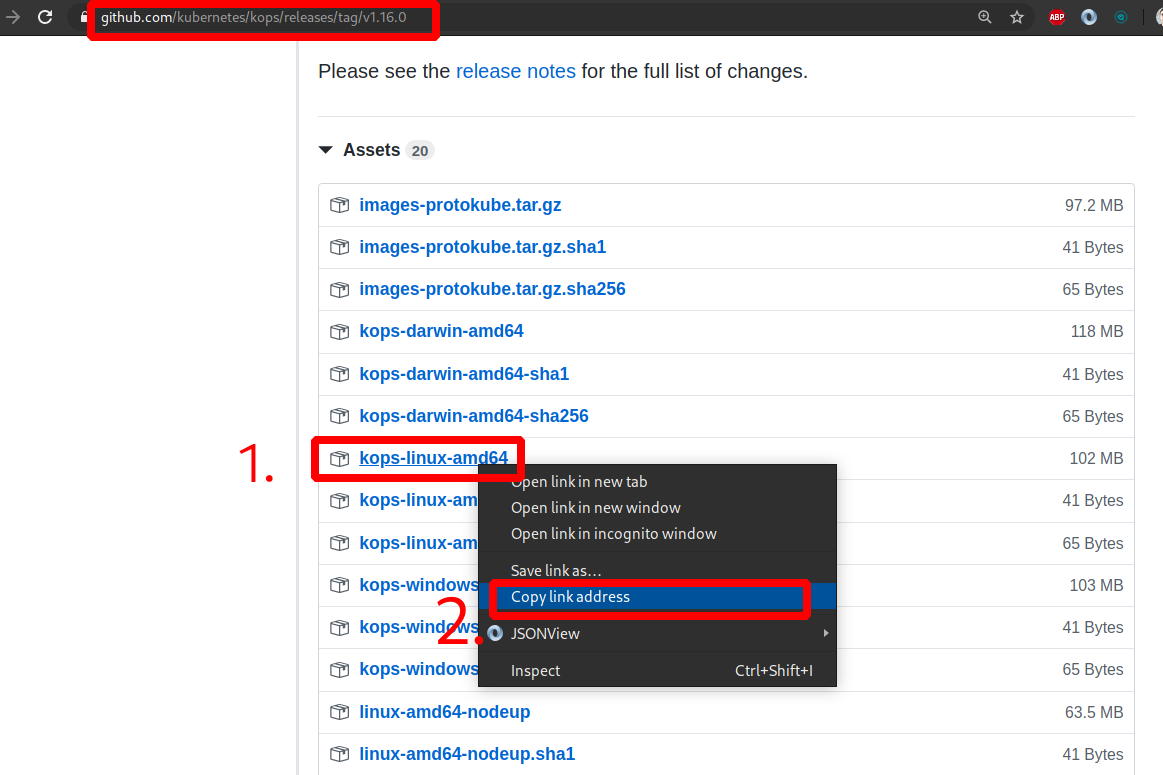The width and height of the screenshot is (1163, 775).
Task: Download images-protokube.tar.gz.sha256
Action: [492, 289]
